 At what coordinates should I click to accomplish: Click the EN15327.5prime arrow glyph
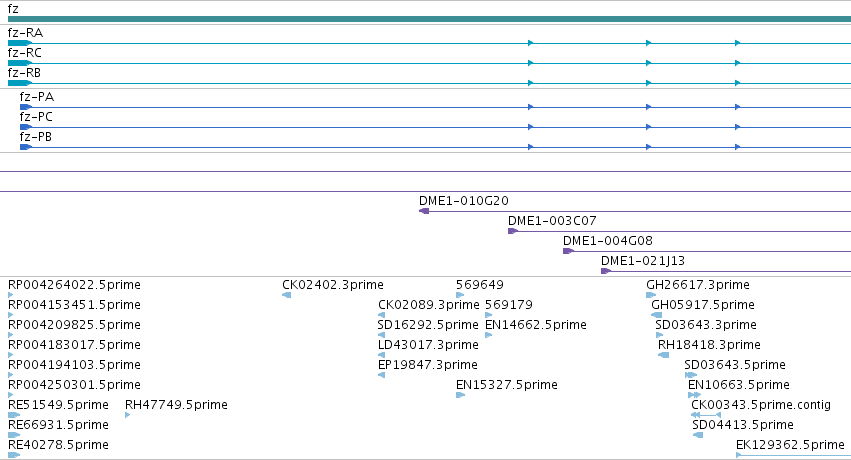[461, 395]
